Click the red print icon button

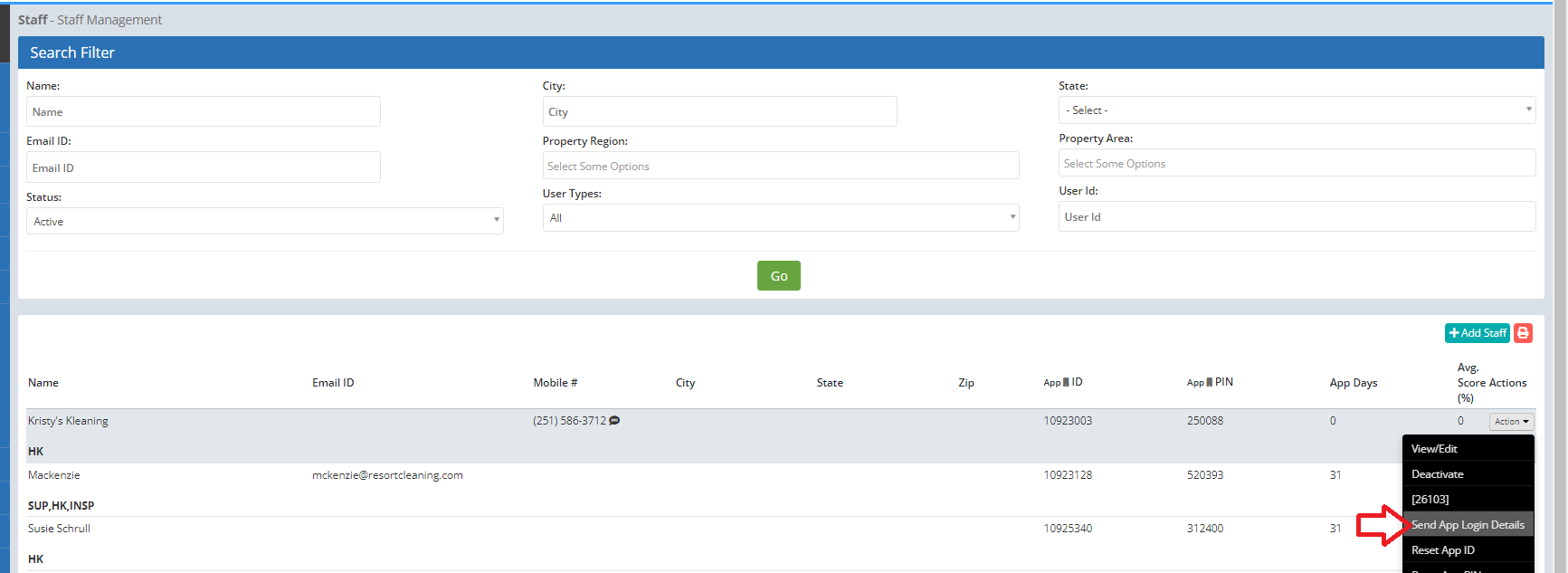tap(1523, 333)
